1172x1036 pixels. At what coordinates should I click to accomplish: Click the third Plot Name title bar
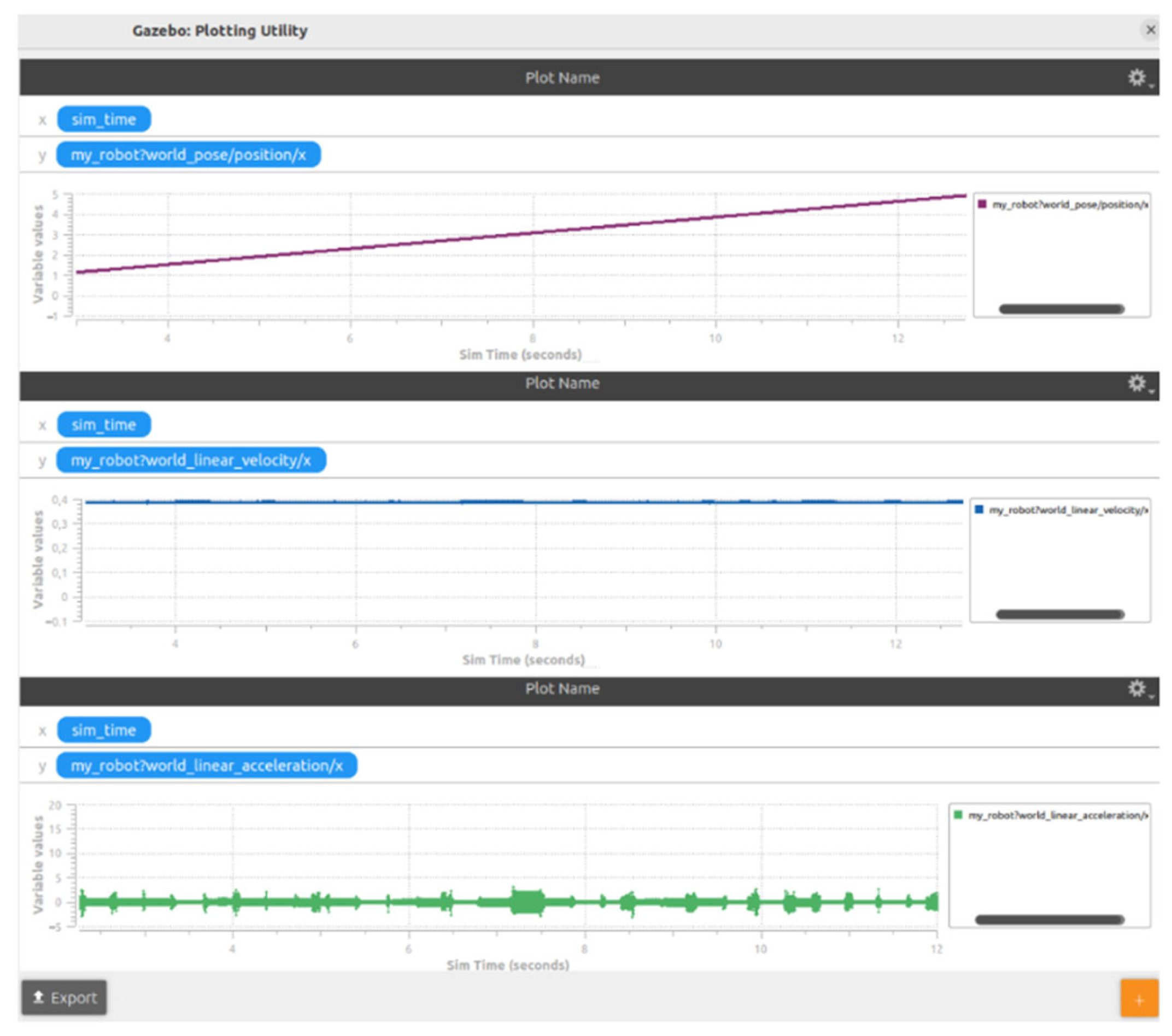[562, 688]
